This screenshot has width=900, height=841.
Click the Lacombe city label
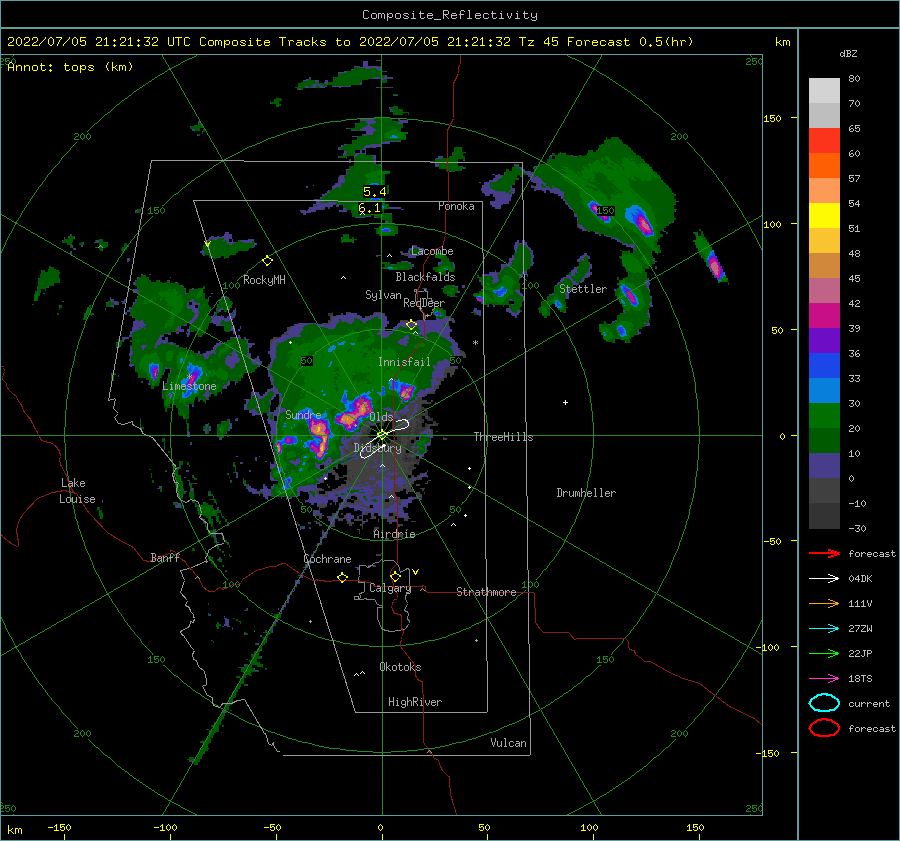point(432,251)
